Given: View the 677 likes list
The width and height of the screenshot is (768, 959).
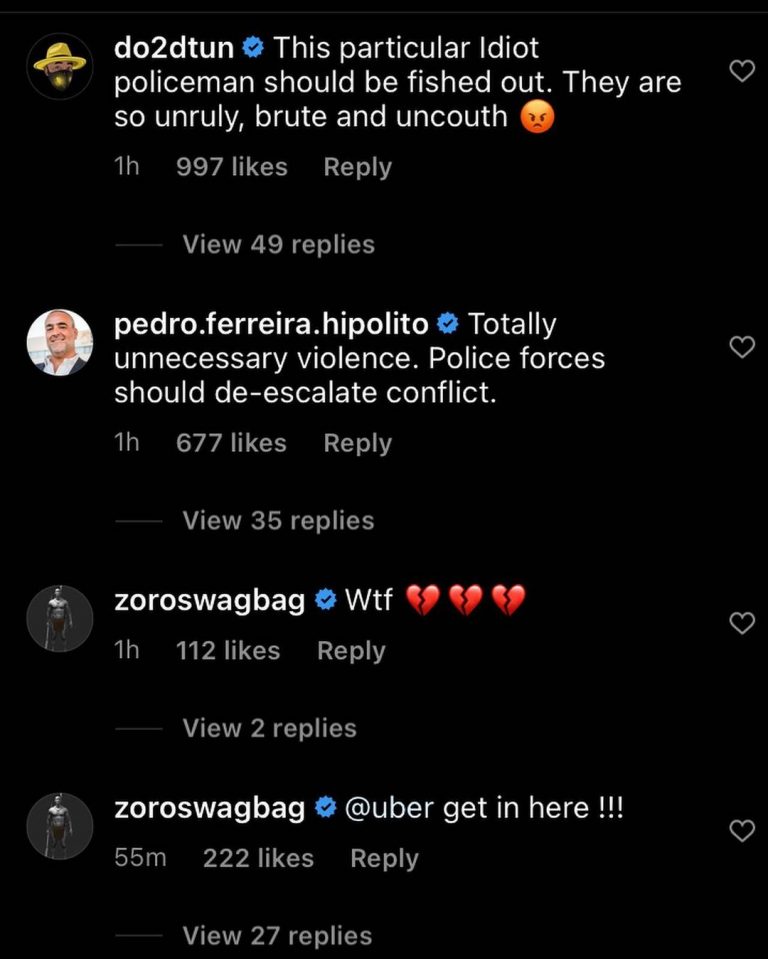Looking at the screenshot, I should point(231,443).
